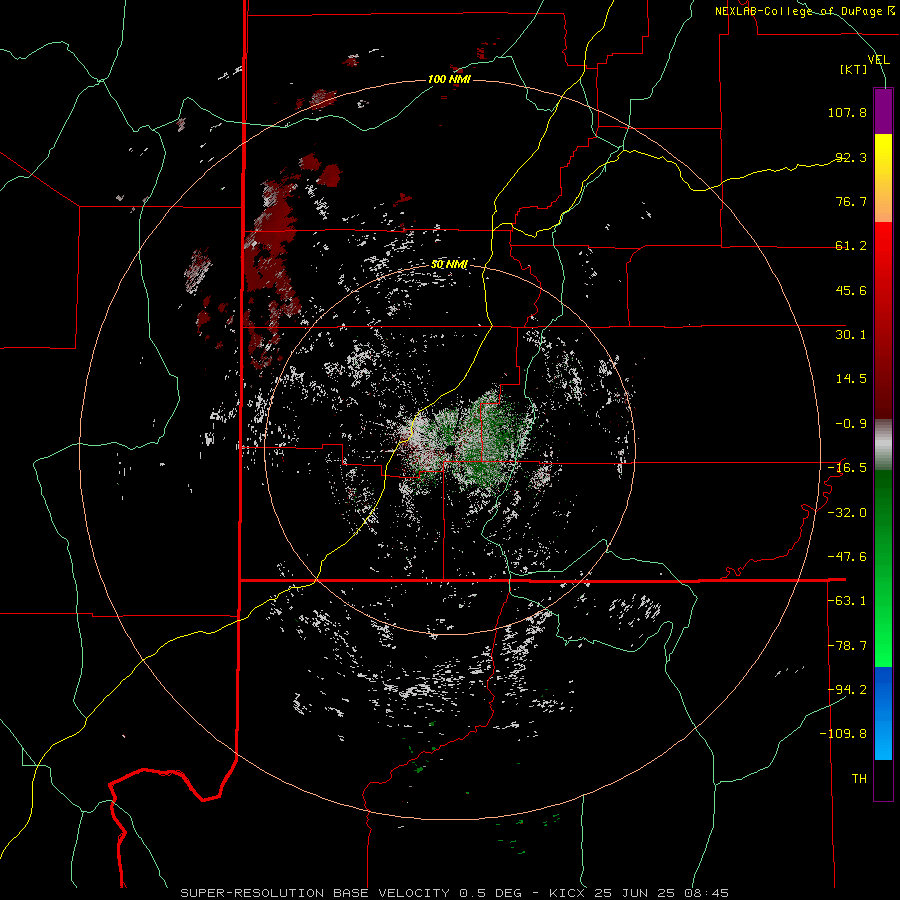The height and width of the screenshot is (900, 900).
Task: Click the SUPER-RESOLUTION BASE VELOCITY caption text
Action: pyautogui.click(x=315, y=893)
